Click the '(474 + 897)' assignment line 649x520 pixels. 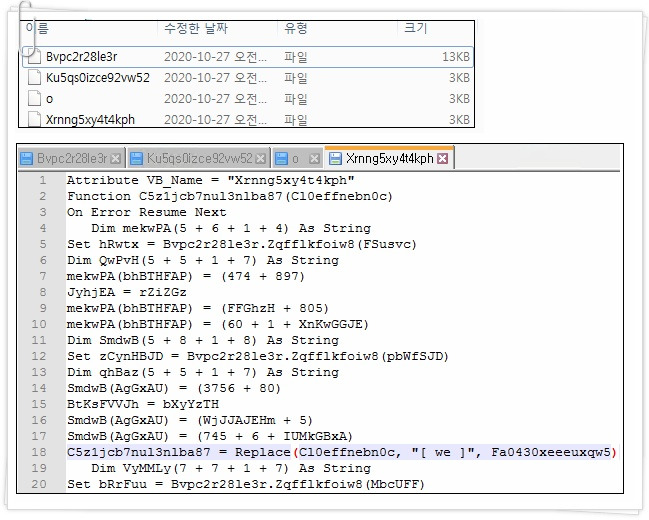click(186, 276)
